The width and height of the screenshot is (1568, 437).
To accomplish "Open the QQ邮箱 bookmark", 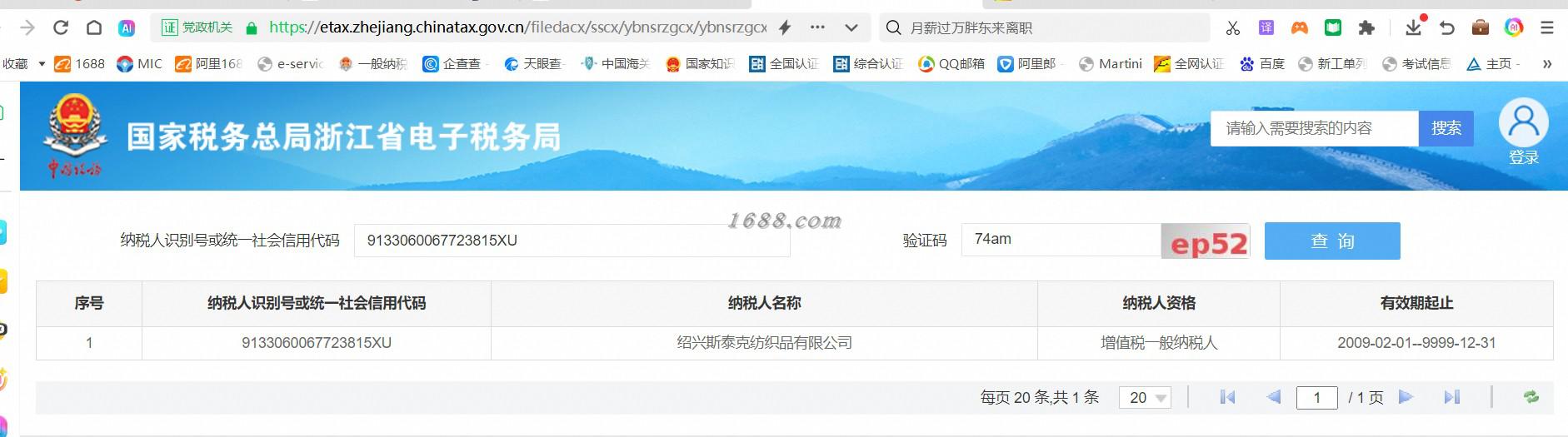I will click(x=951, y=64).
